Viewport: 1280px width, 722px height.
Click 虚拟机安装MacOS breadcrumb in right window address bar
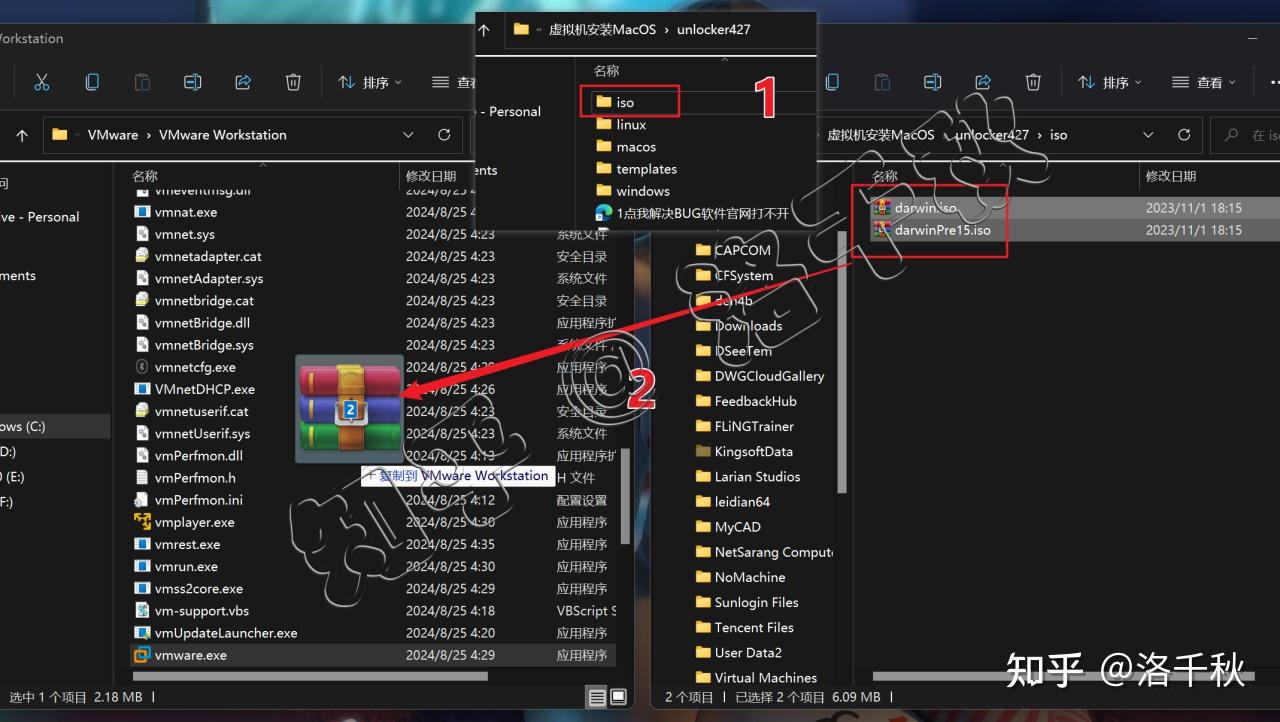881,135
